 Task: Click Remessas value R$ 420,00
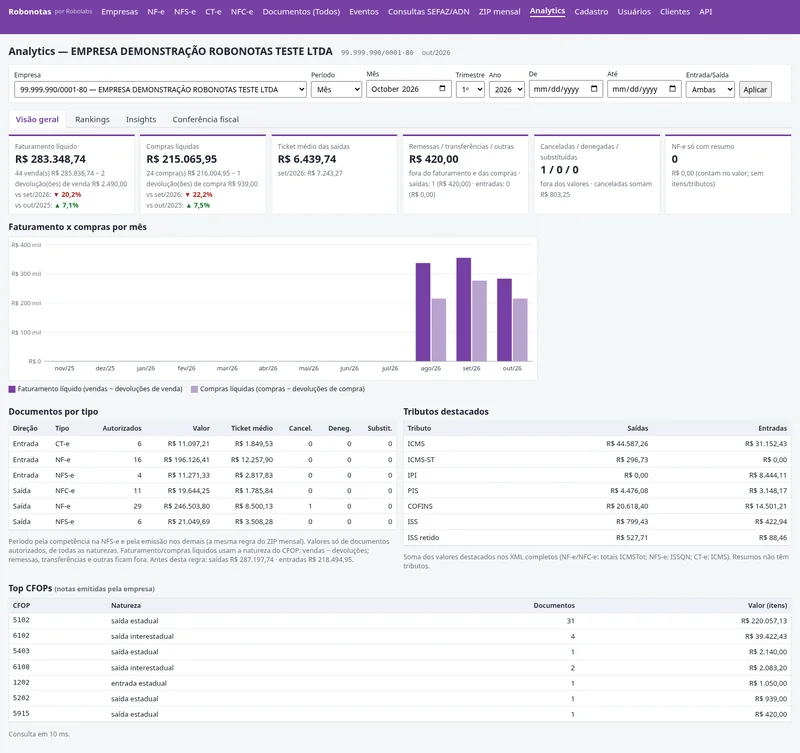(434, 159)
